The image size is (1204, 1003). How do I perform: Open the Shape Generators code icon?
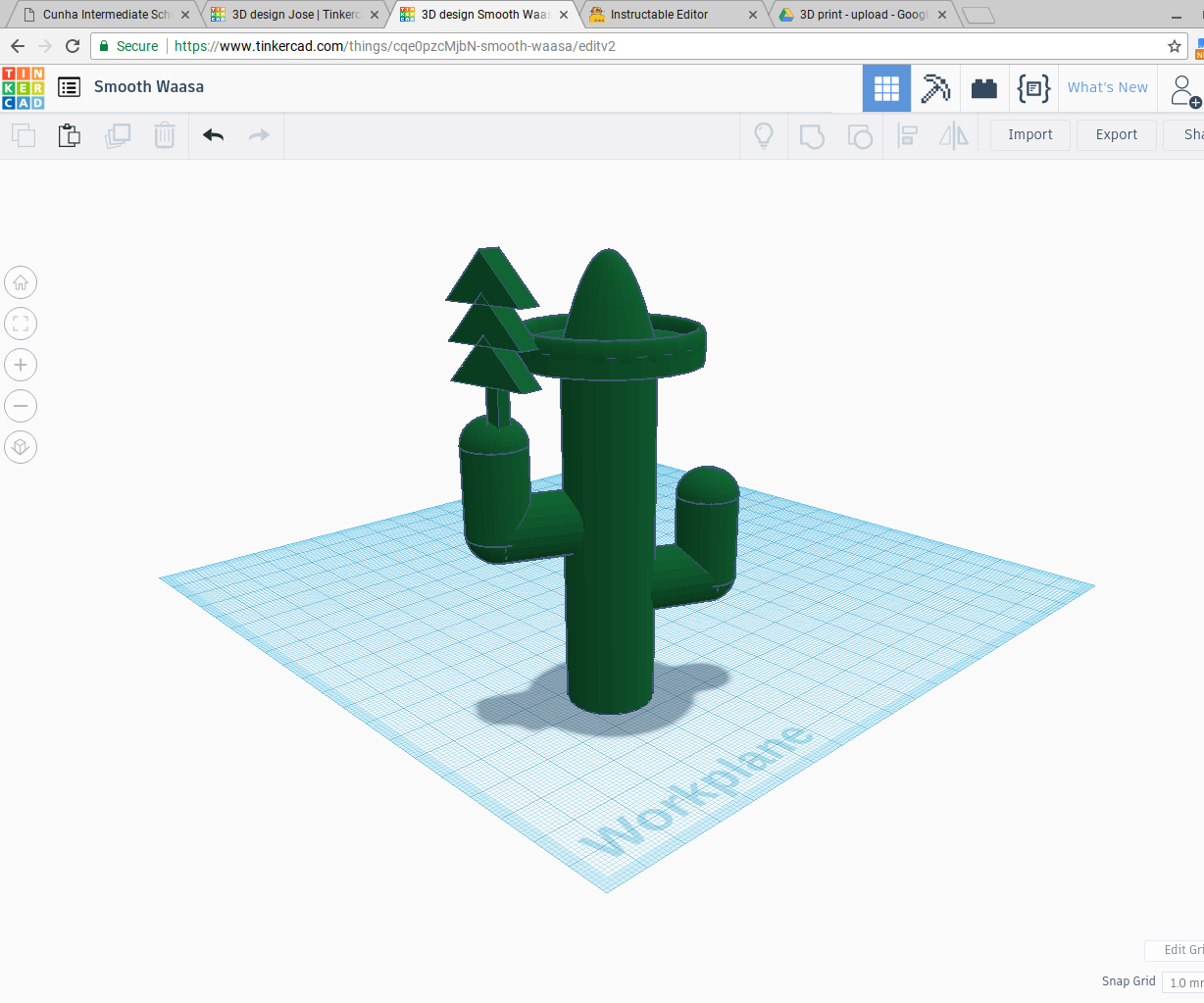click(1033, 88)
